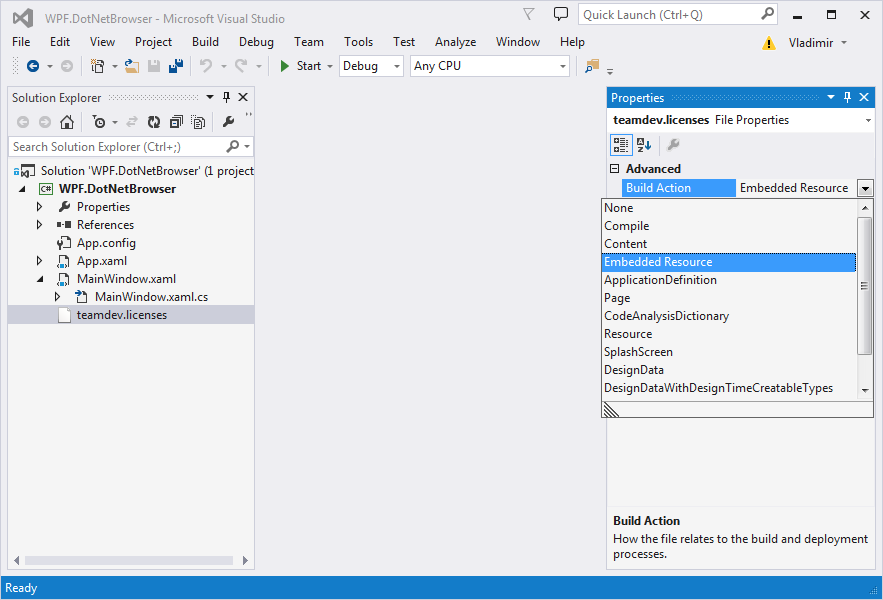Toggle Categorized view in Properties panel
Screen dimensions: 883x600
621,145
